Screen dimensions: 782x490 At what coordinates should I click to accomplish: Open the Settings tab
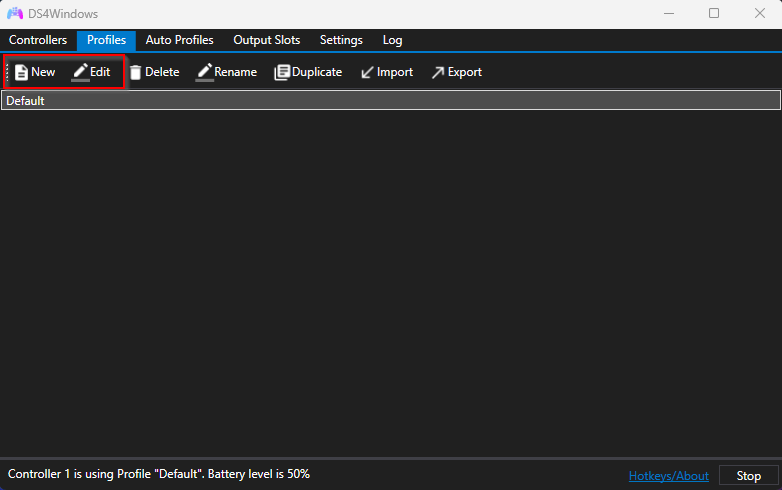pyautogui.click(x=341, y=40)
